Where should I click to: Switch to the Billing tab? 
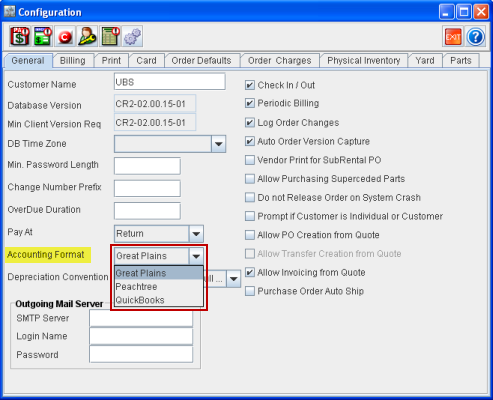(x=73, y=61)
